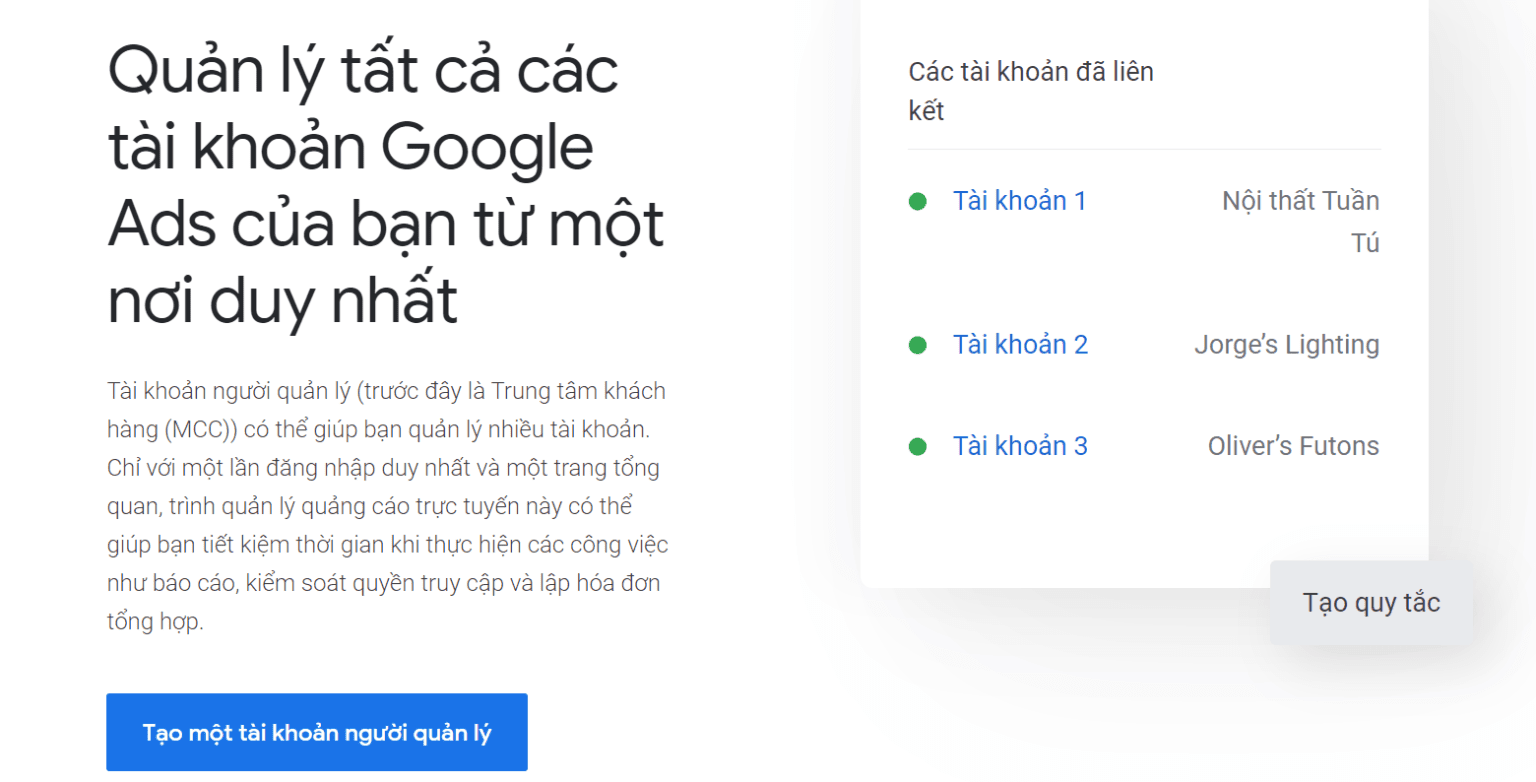Select the Tài khoản 3 link
Viewport: 1536px width, 782px height.
click(x=1020, y=446)
